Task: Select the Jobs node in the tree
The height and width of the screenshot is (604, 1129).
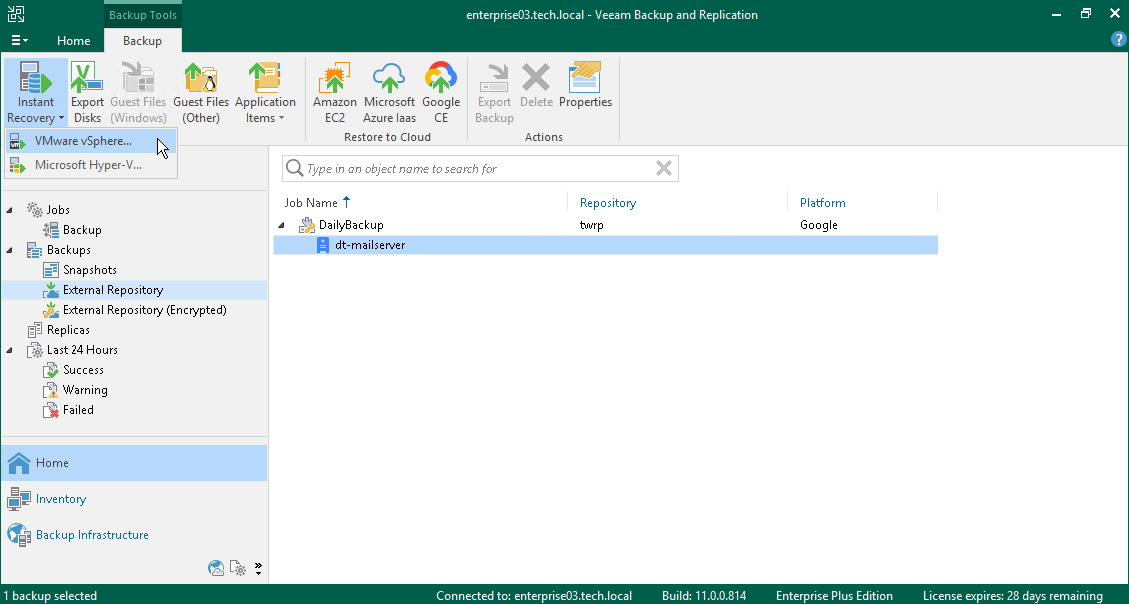Action: click(58, 210)
